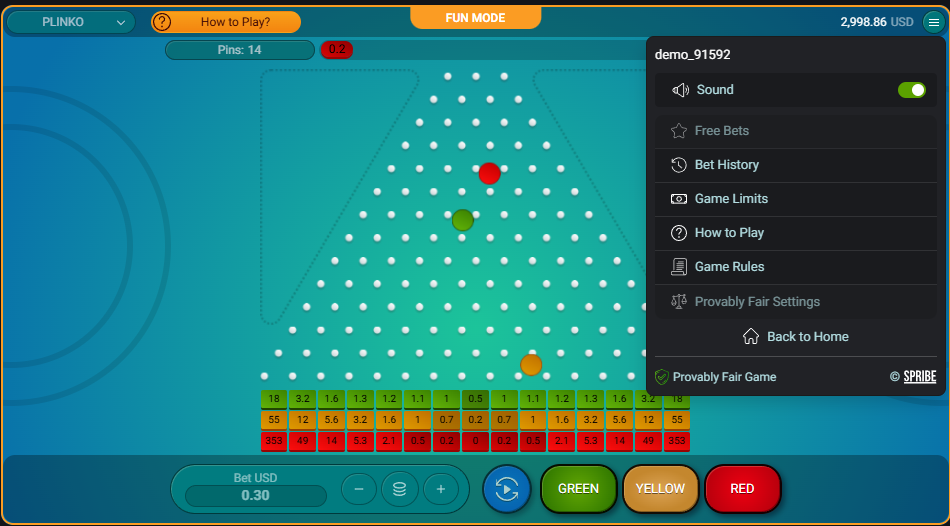This screenshot has width=950, height=526.
Task: Click the red 0 multiplier cell
Action: [x=476, y=441]
